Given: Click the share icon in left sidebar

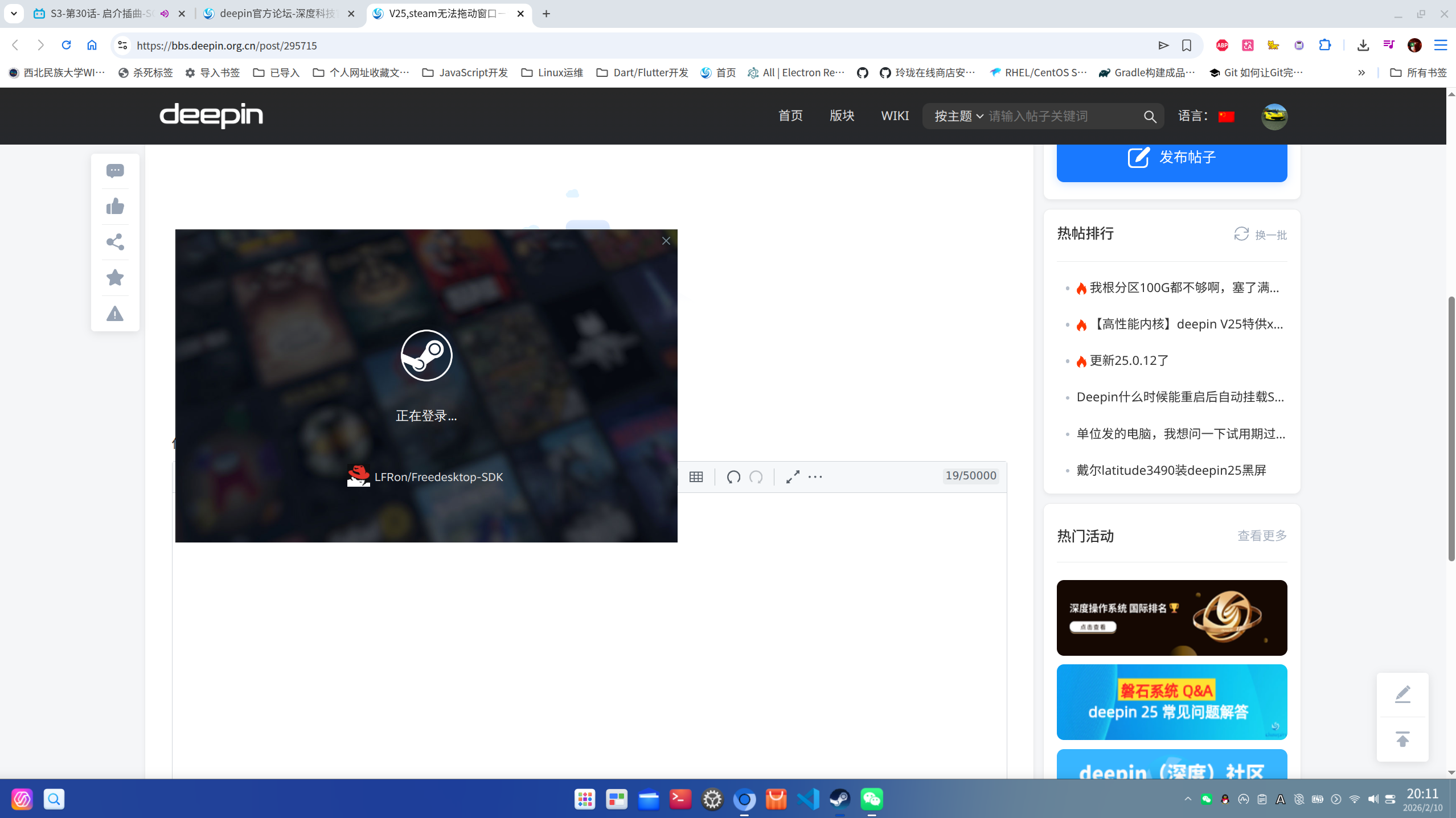Looking at the screenshot, I should [115, 242].
